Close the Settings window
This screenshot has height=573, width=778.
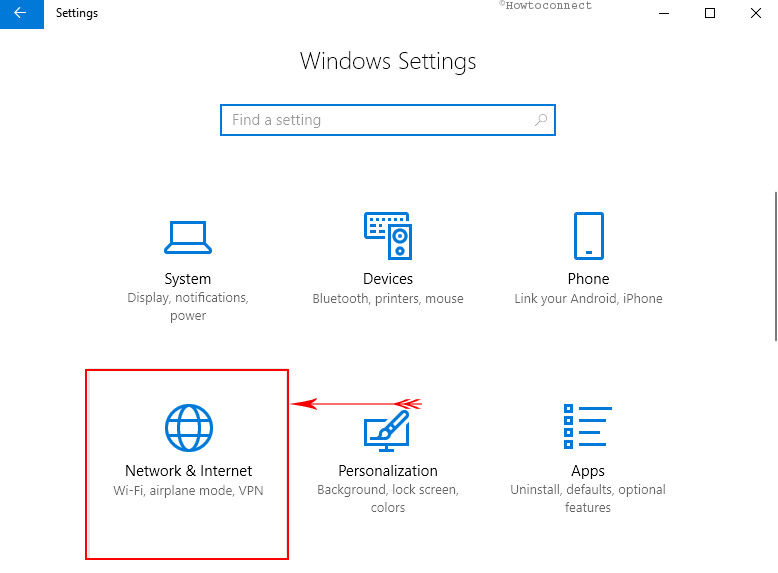[756, 13]
